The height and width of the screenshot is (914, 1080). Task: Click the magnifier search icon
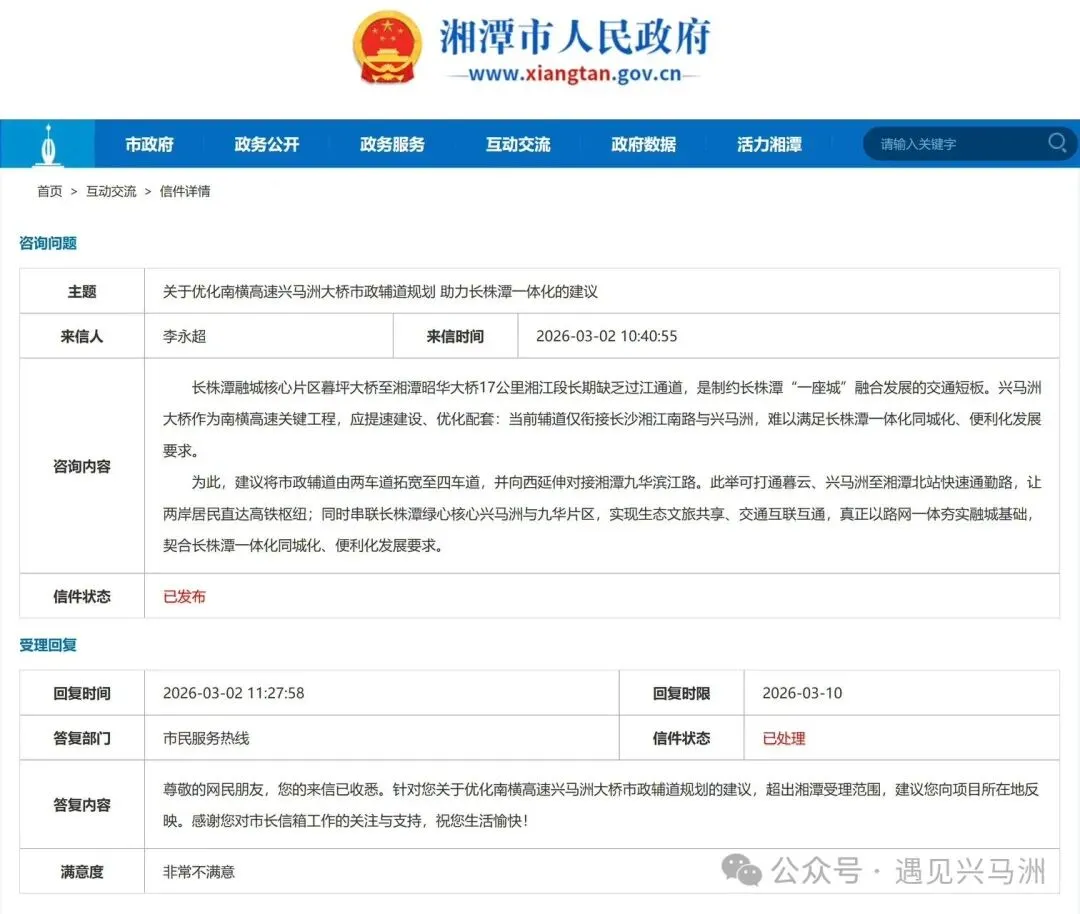[1057, 143]
